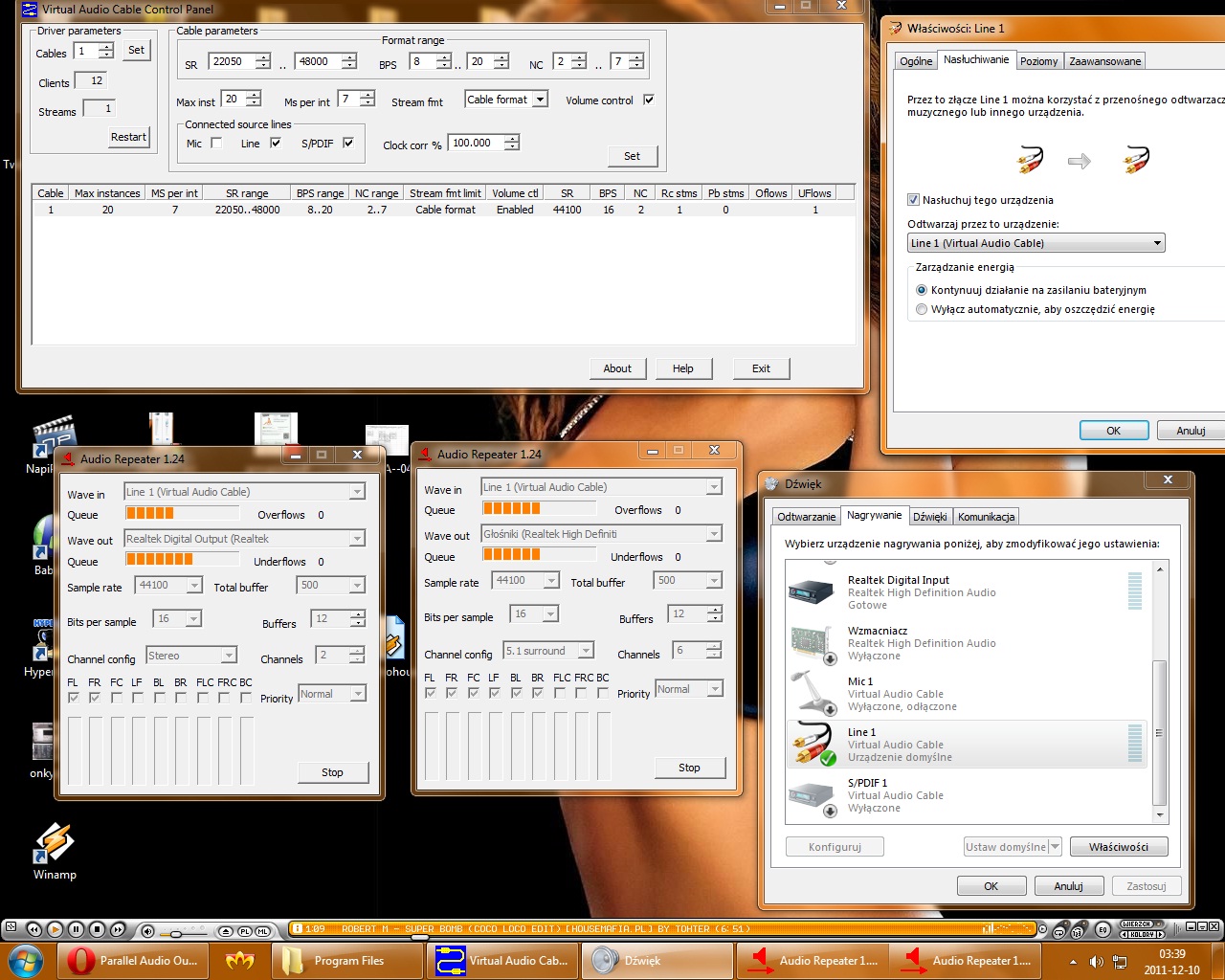Toggle the Volume control checkbox

pos(649,100)
